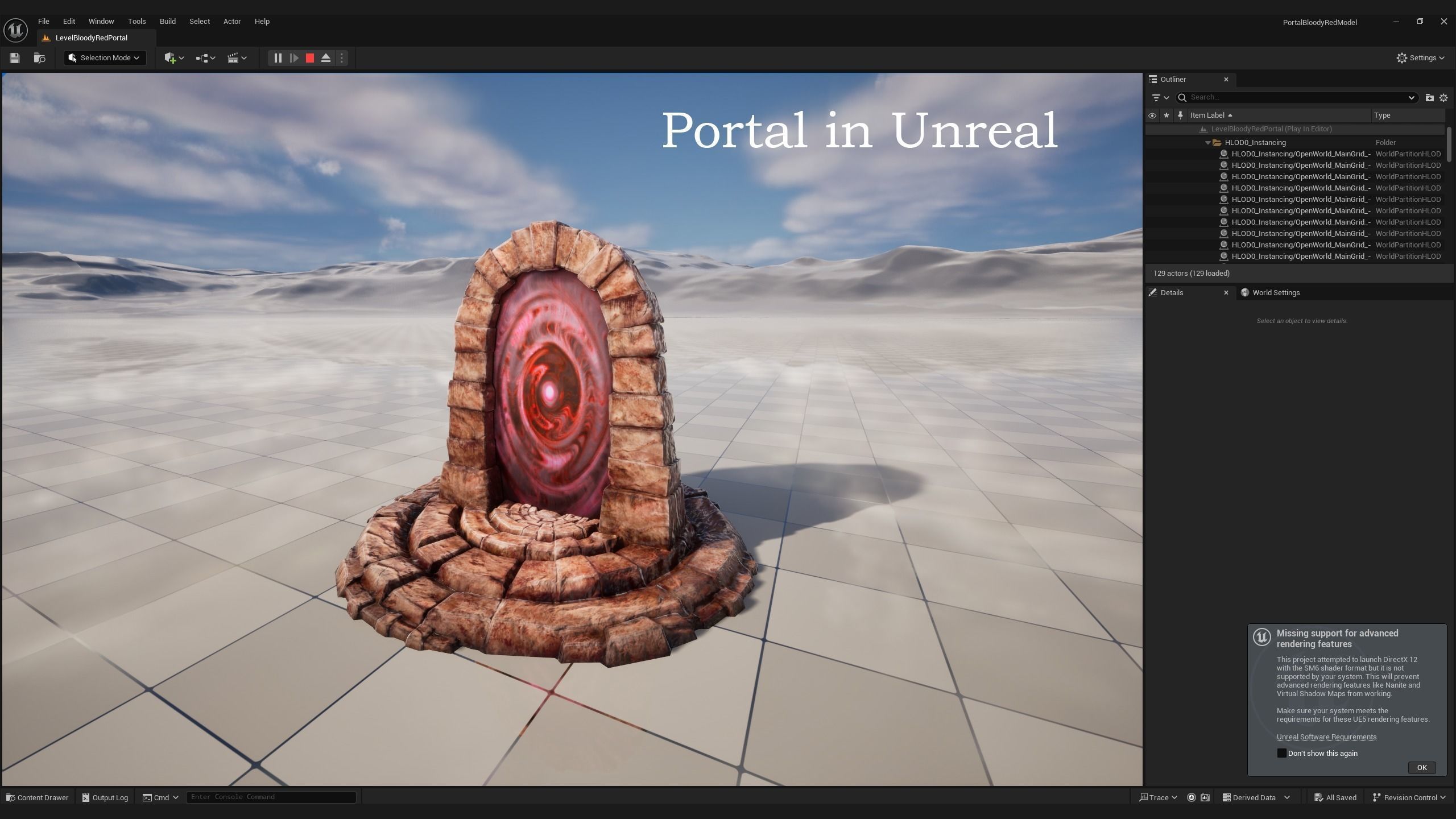Screen dimensions: 1456x819
Task: Open the Blueprints toolbar icon
Action: (x=202, y=58)
